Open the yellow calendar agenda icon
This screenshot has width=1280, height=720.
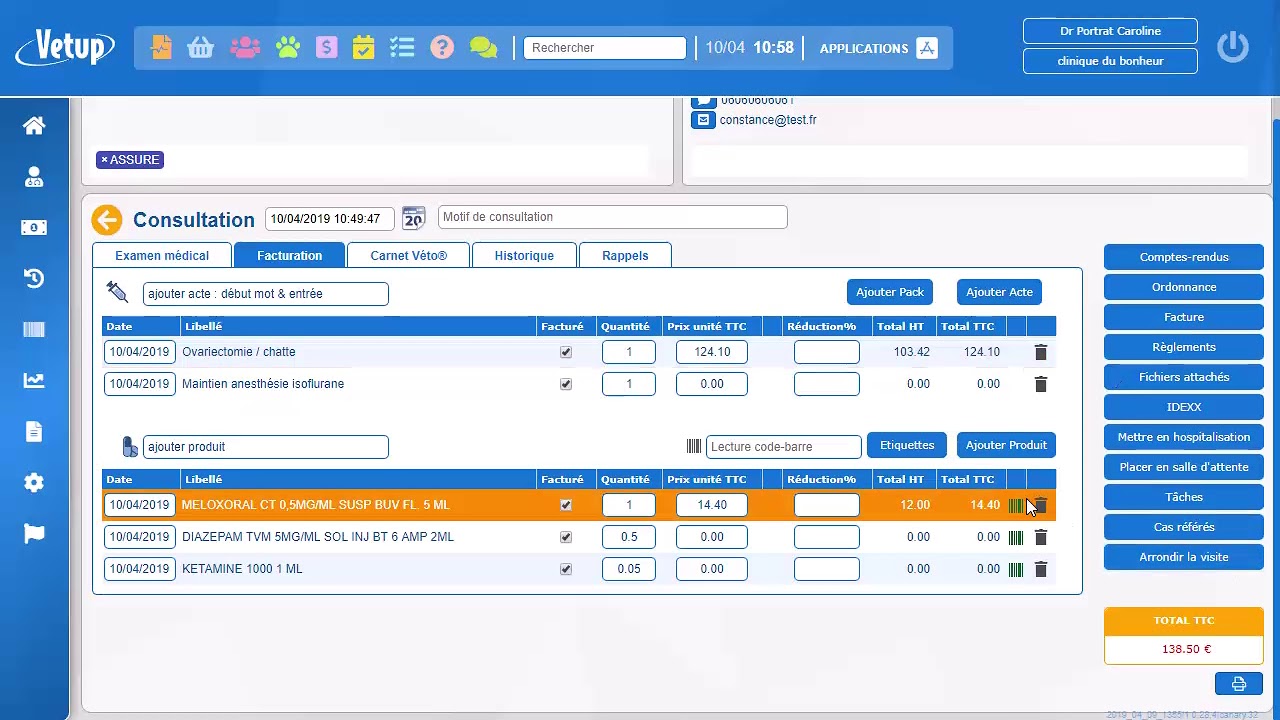pos(364,48)
